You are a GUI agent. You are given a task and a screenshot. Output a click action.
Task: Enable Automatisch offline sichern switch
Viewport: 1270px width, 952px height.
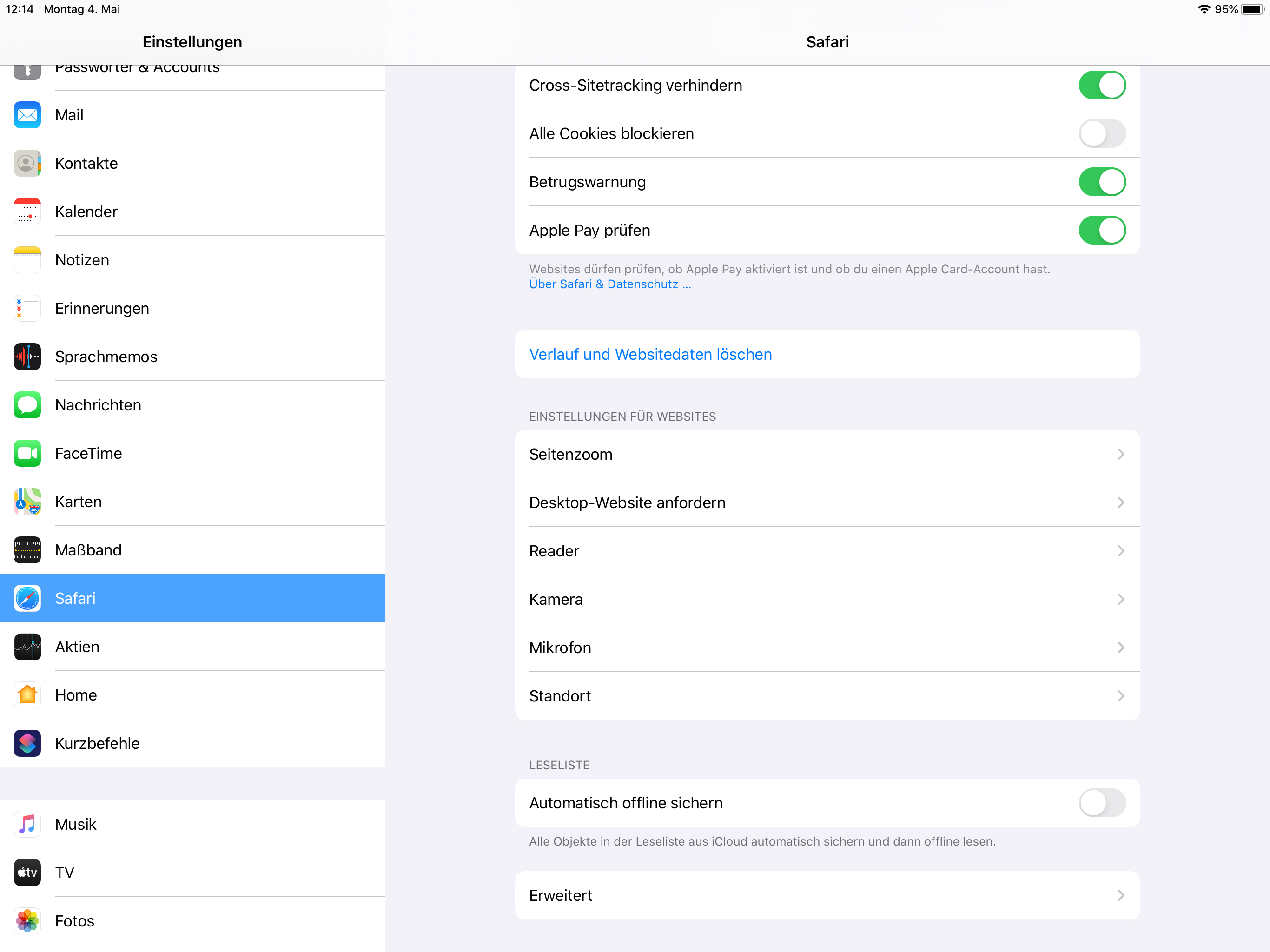click(x=1102, y=802)
